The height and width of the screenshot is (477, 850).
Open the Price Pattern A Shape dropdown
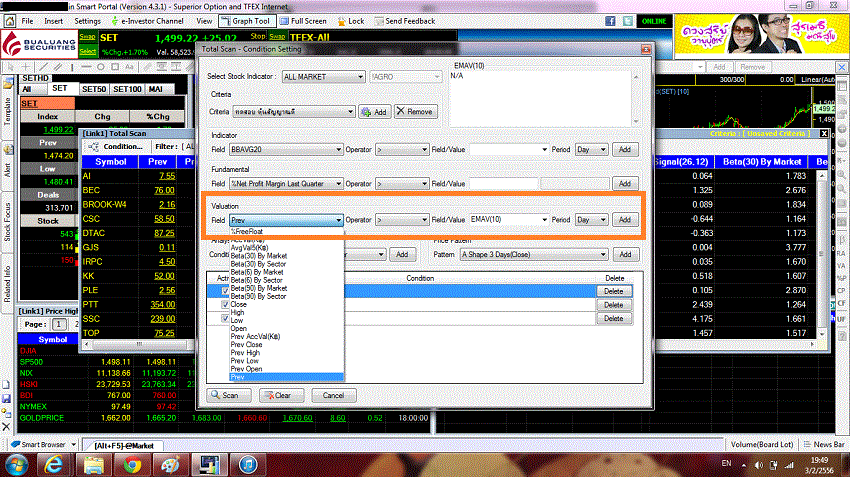click(x=534, y=254)
